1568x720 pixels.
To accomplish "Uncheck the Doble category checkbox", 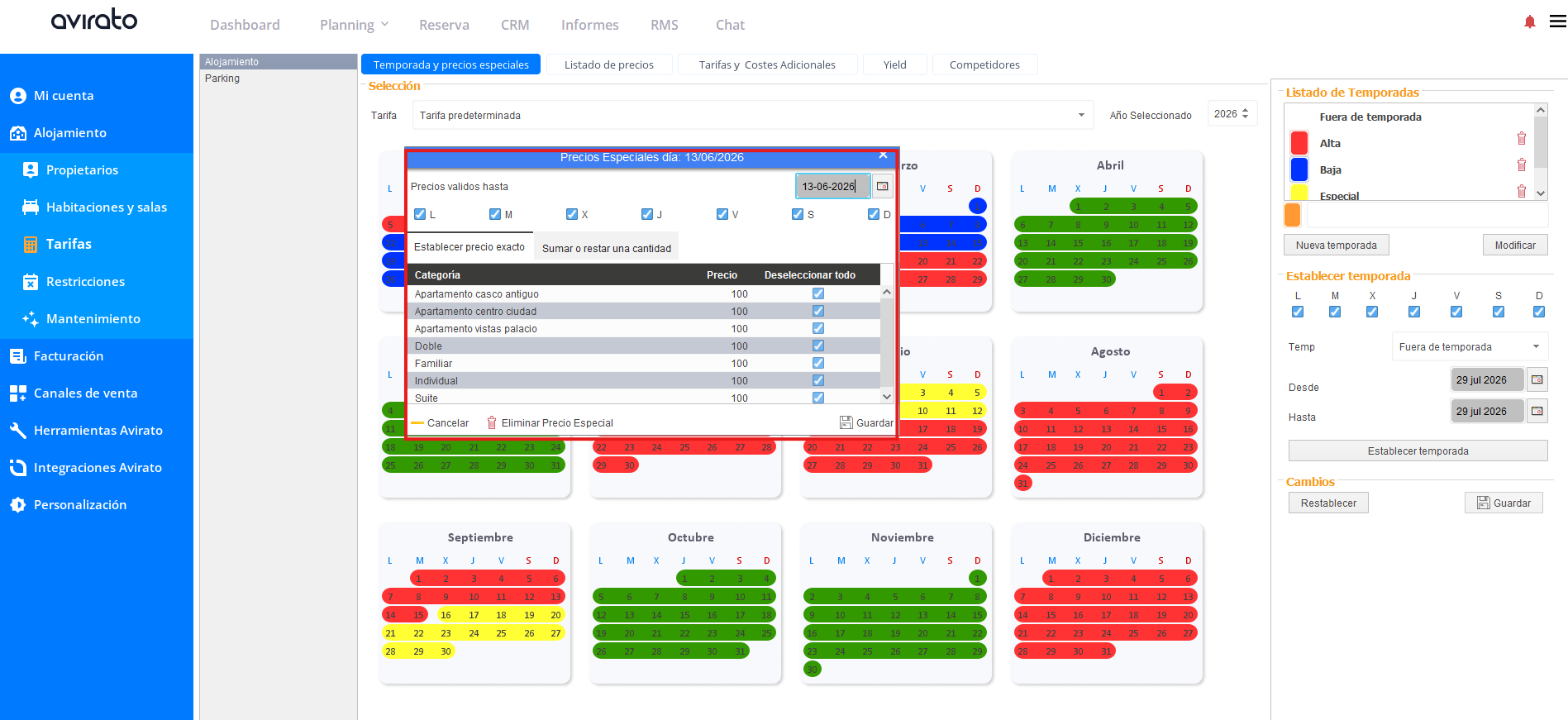I will (x=817, y=346).
